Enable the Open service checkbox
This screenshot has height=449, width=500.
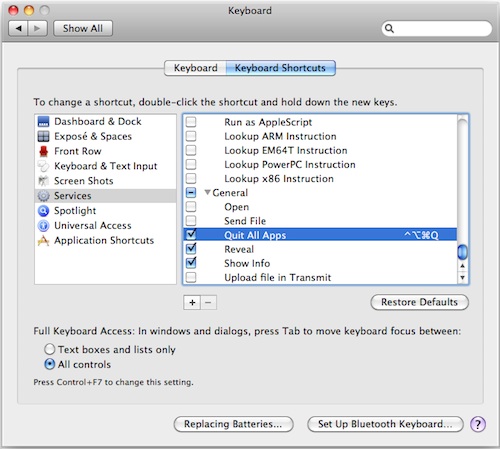click(191, 207)
